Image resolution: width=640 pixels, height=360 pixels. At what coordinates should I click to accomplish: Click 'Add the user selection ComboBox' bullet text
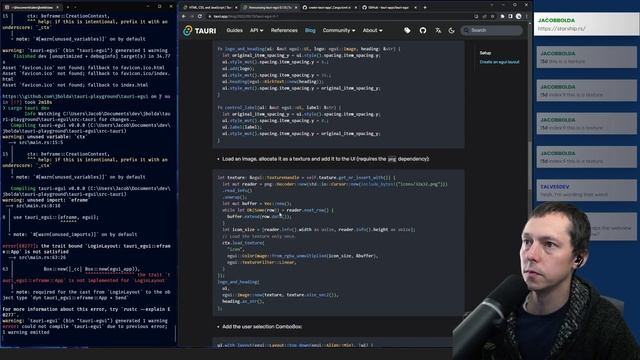262,327
